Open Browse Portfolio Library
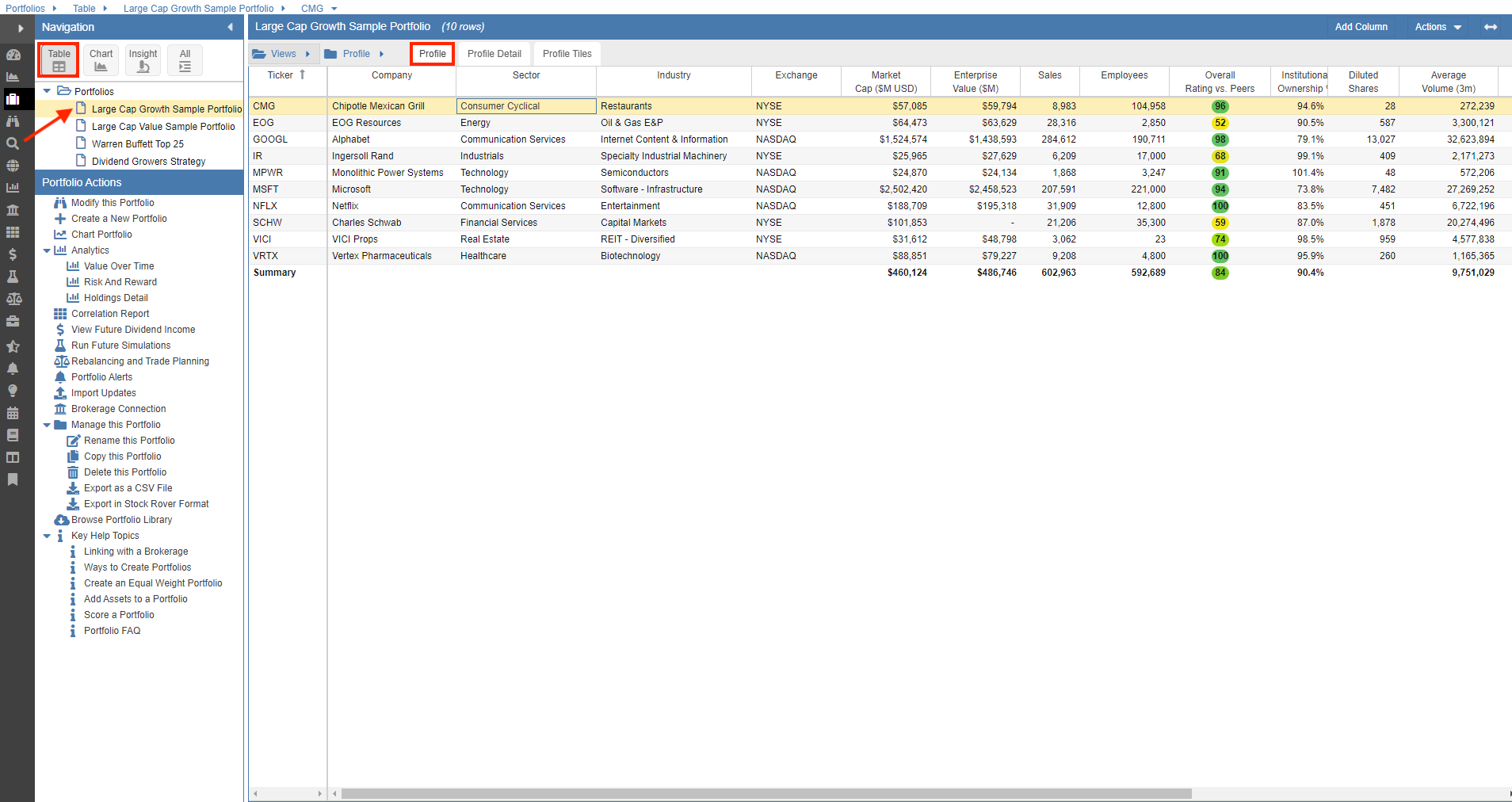Image resolution: width=1512 pixels, height=802 pixels. click(x=121, y=520)
